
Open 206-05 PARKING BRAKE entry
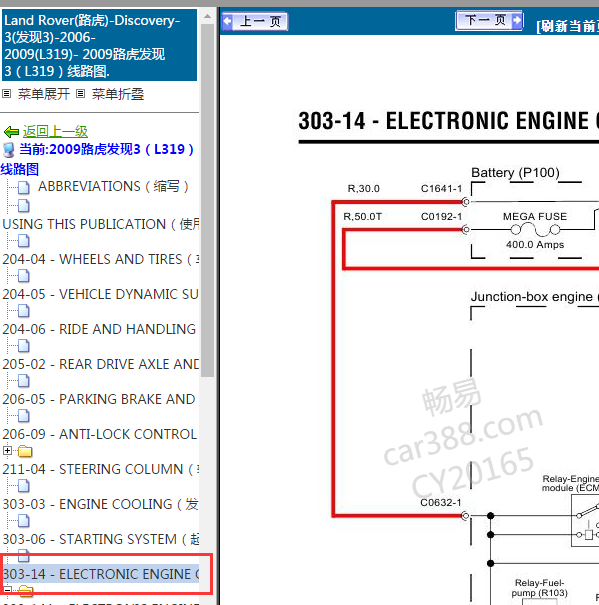(99, 399)
